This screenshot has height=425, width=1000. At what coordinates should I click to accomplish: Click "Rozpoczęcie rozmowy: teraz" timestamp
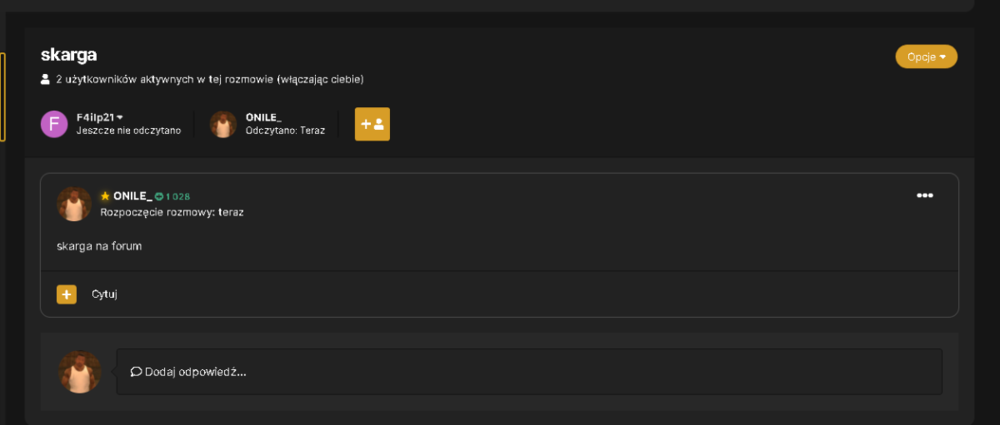172,212
